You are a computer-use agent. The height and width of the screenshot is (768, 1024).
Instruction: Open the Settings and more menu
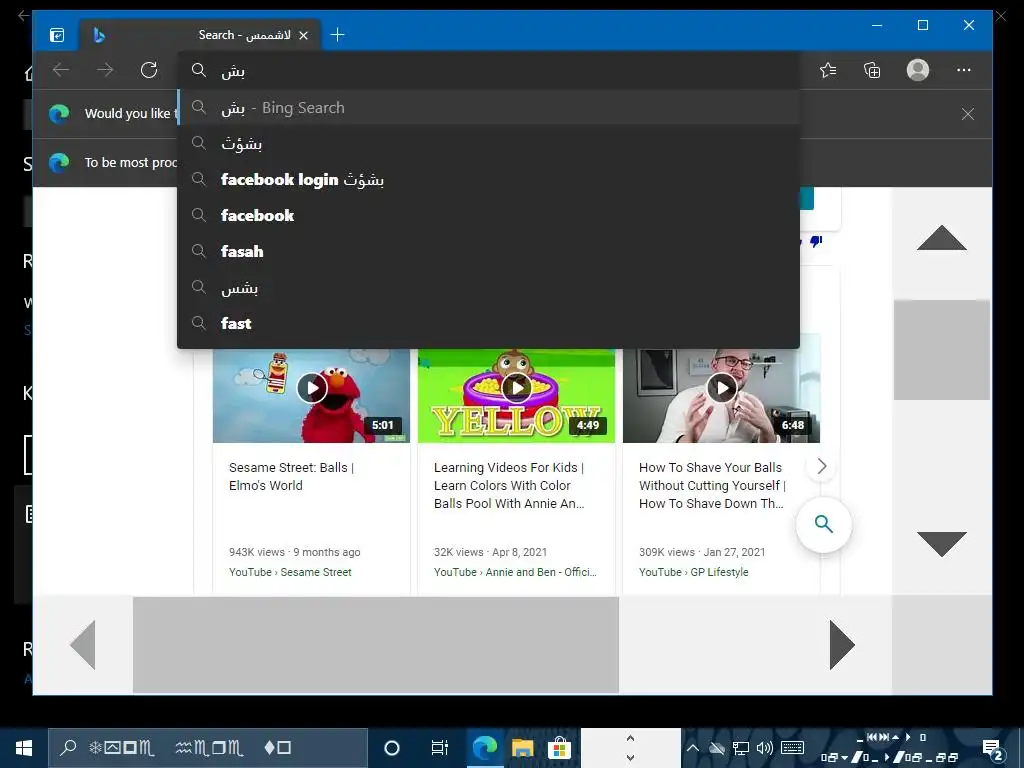[963, 70]
